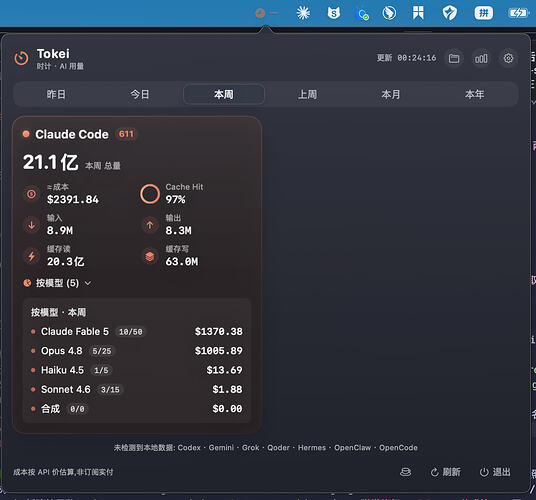This screenshot has height=500, width=536.
Task: Click the Cache Hit ring indicator
Action: (150, 194)
